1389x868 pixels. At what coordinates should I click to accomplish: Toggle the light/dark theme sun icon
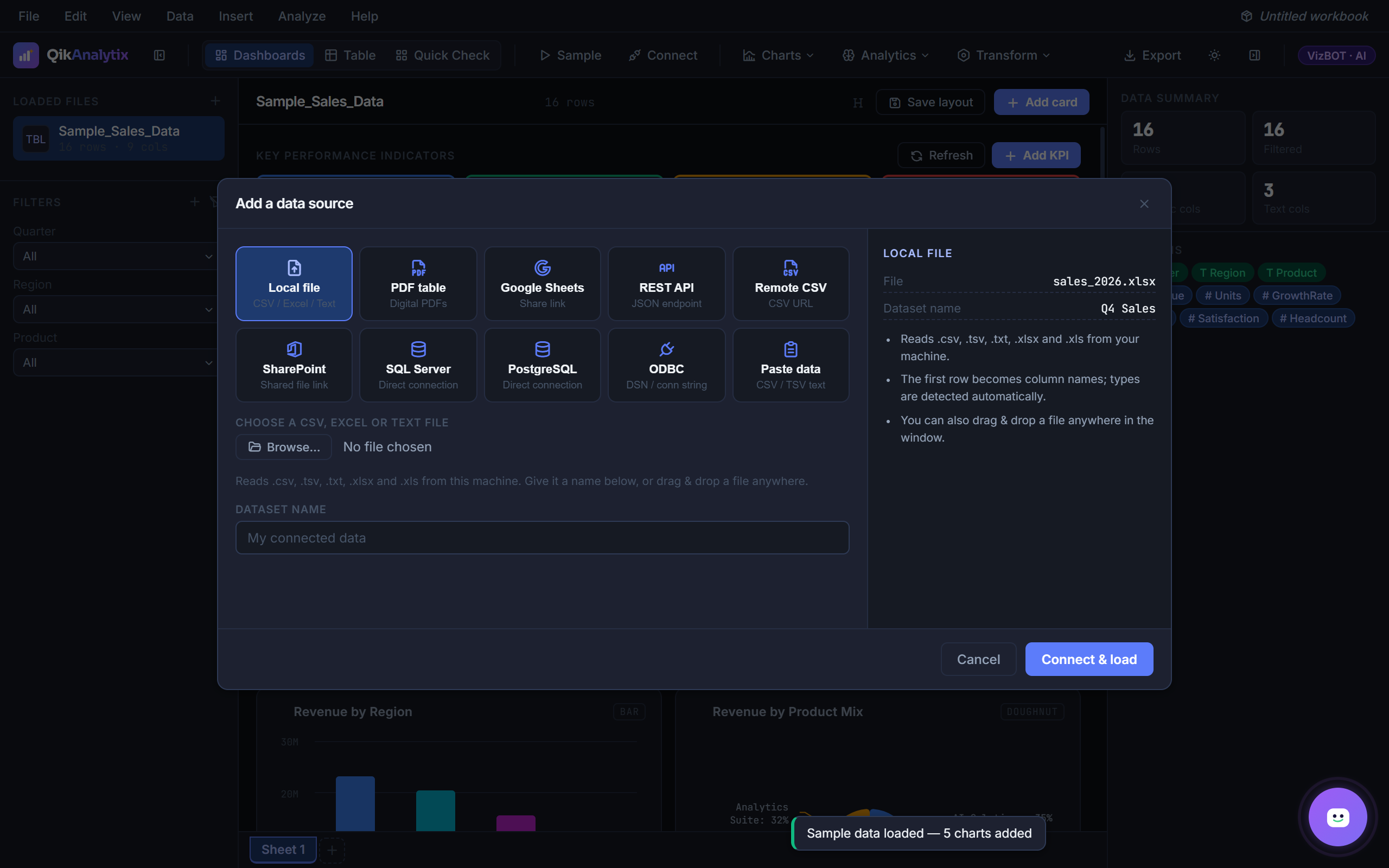coord(1214,55)
